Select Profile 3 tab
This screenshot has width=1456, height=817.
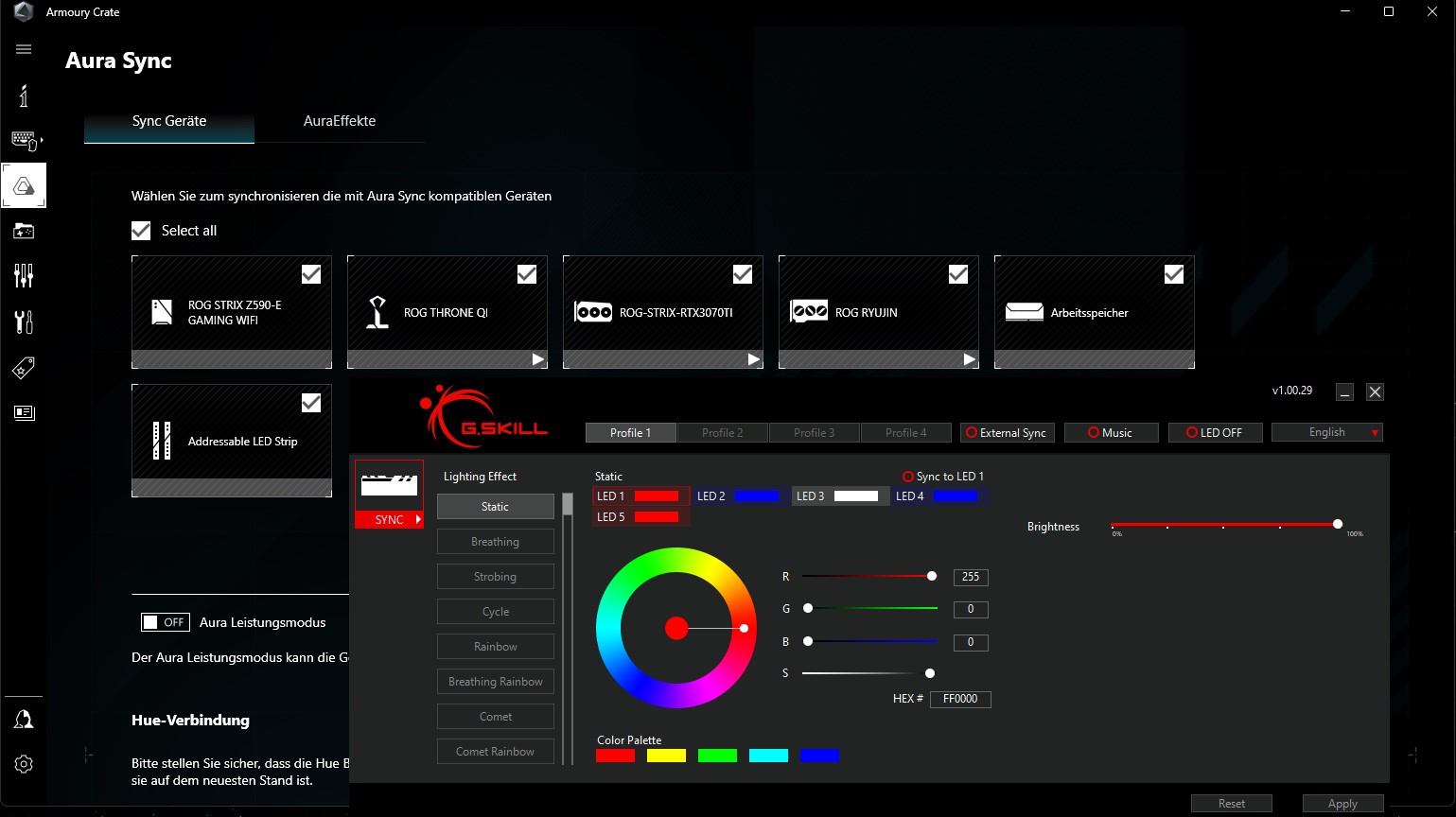(x=814, y=433)
